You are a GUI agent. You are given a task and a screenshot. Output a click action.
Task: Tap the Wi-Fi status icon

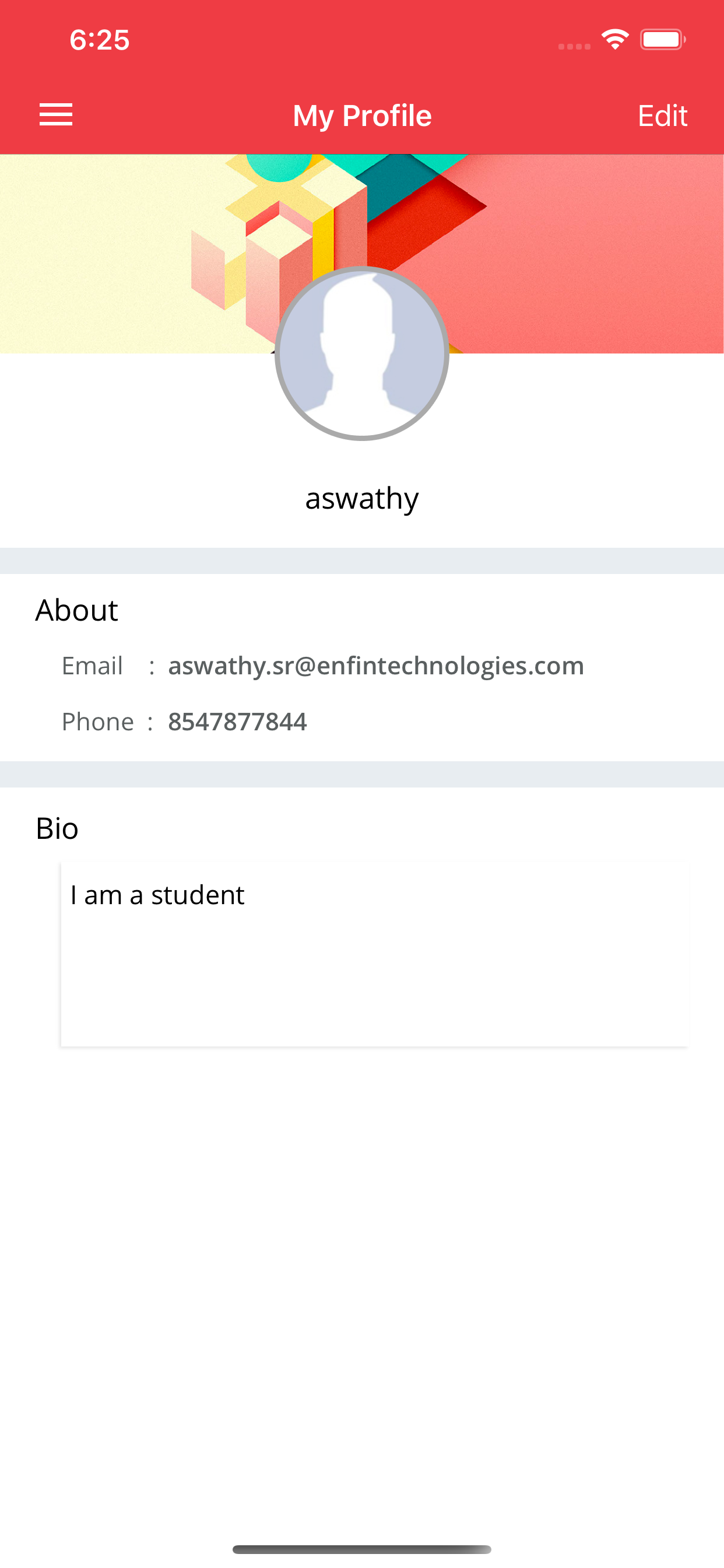[x=615, y=40]
